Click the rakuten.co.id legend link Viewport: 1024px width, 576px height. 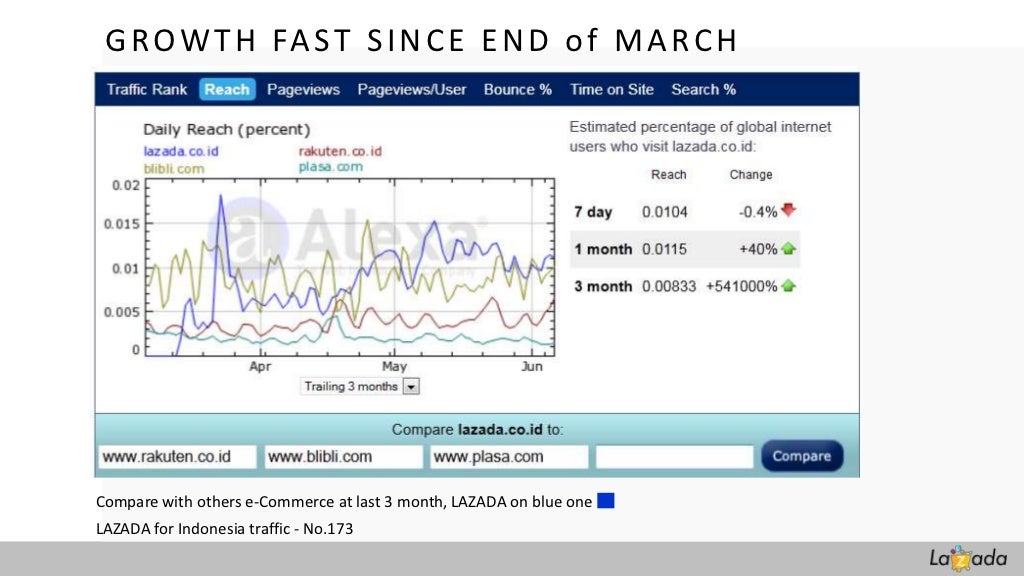[340, 152]
